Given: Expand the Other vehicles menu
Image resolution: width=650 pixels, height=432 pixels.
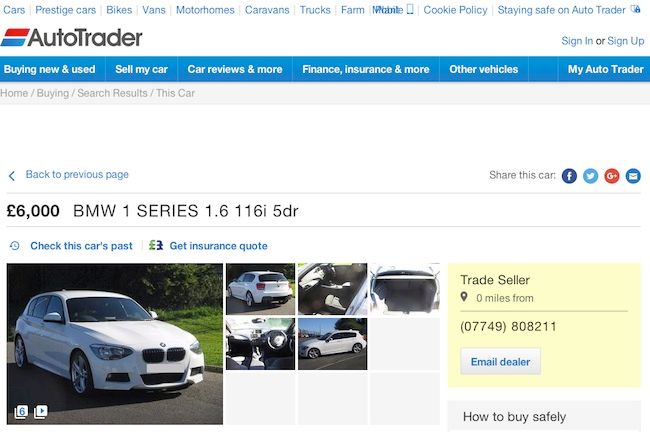Looking at the screenshot, I should coord(483,69).
